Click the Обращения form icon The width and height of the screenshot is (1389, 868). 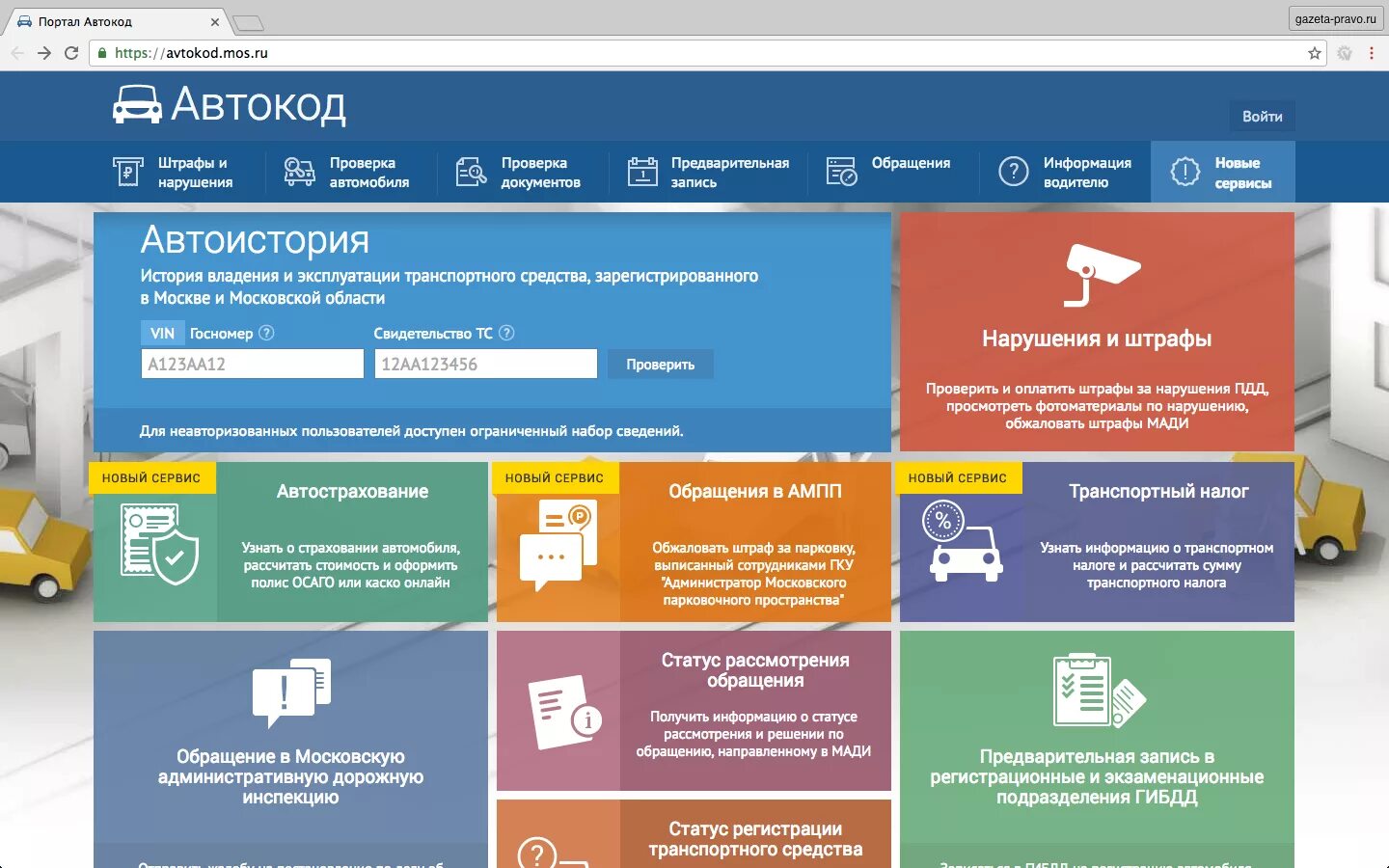841,172
